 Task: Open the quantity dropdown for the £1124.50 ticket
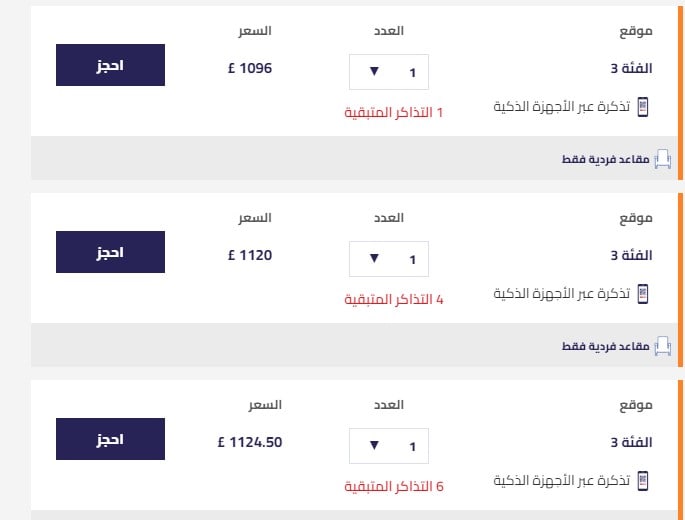click(x=389, y=446)
